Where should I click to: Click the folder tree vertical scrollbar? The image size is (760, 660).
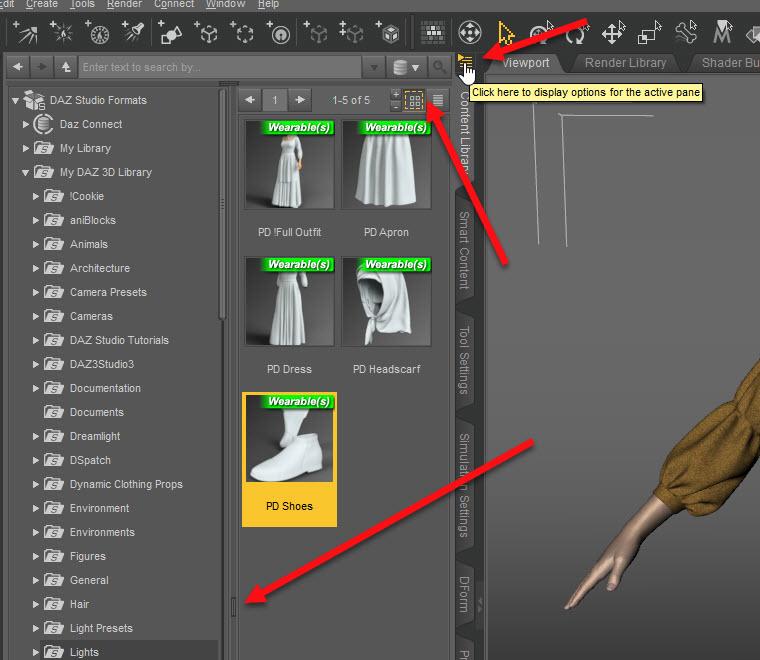222,204
